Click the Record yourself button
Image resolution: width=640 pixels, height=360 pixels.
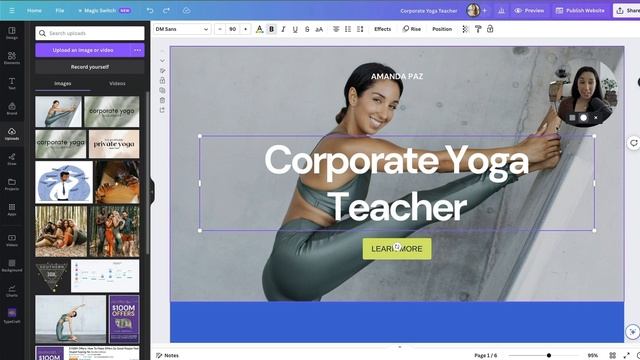[x=90, y=67]
